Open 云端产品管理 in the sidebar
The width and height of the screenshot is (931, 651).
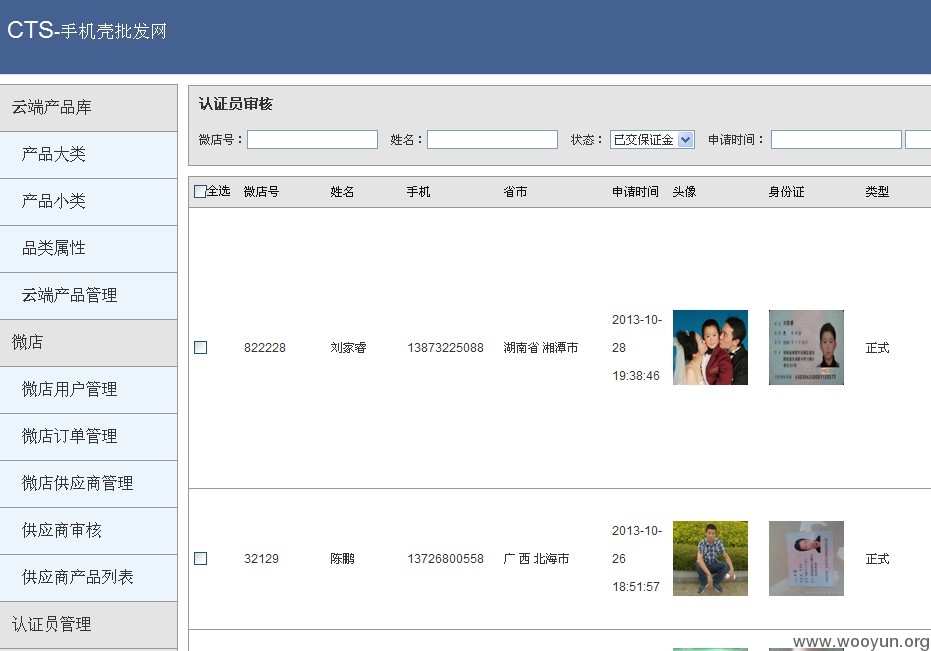88,295
